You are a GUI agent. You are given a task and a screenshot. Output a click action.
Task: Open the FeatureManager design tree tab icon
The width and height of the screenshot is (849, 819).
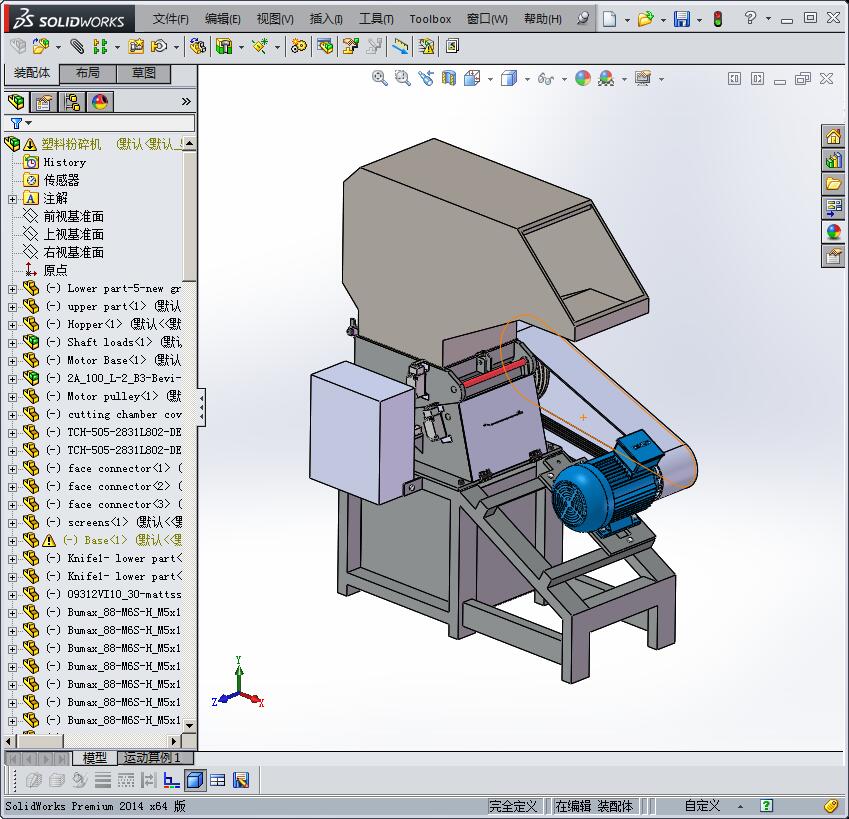[x=16, y=102]
